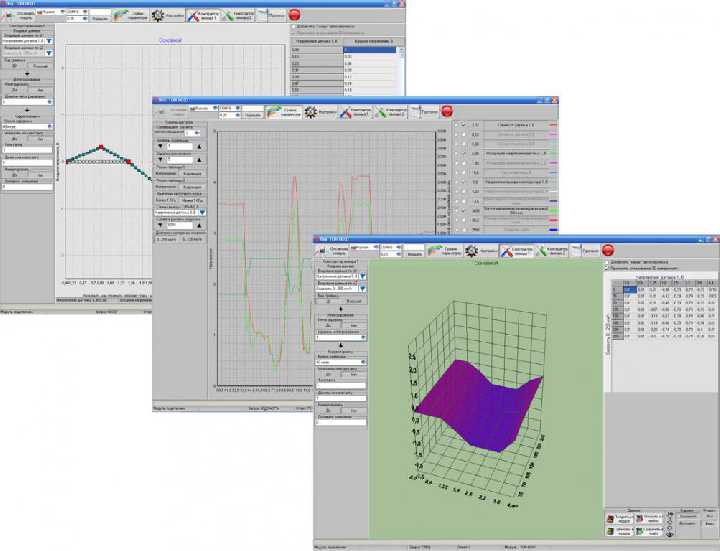
Task: Click 2D button in front window left panel
Action: point(328,302)
